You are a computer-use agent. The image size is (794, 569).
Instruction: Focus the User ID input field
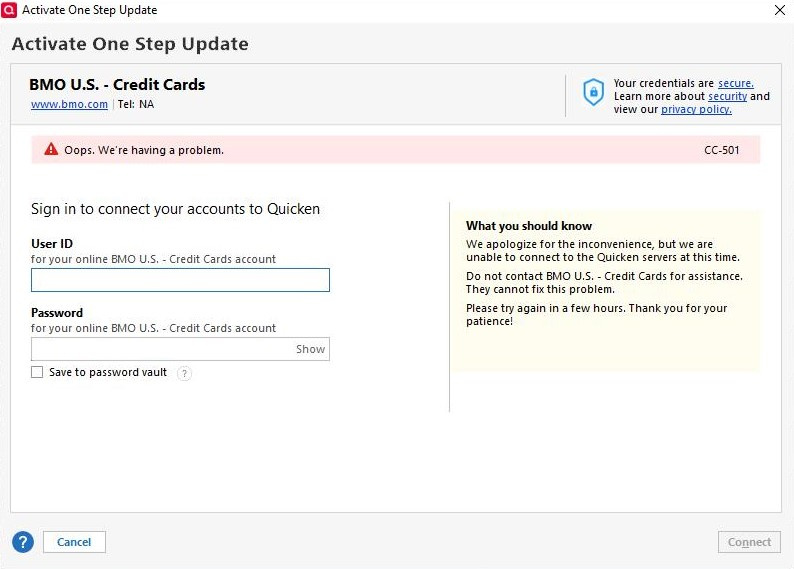coord(180,280)
